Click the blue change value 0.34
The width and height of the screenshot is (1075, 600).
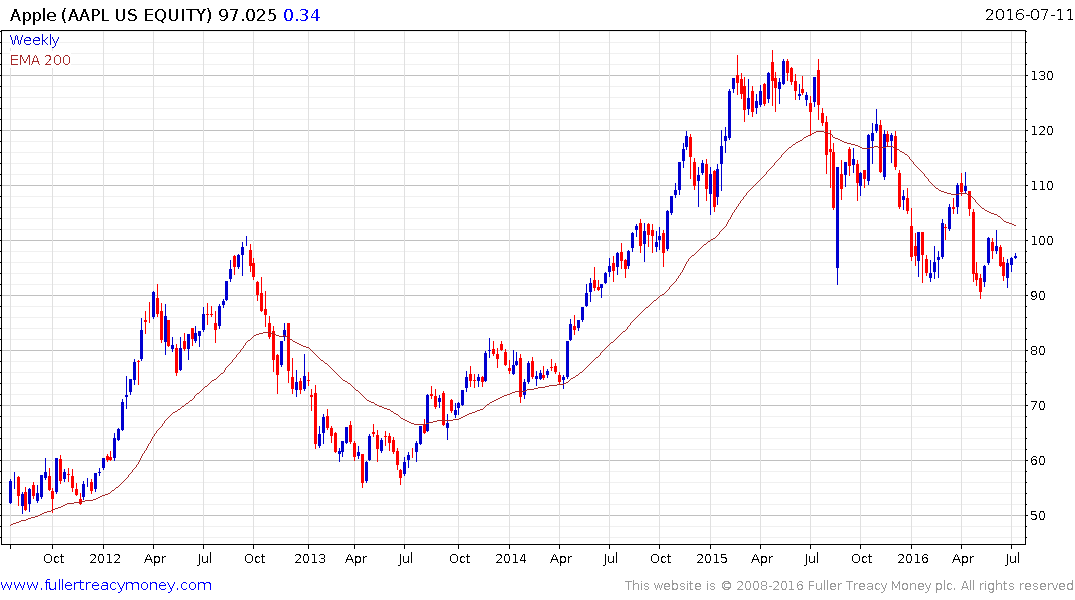tap(302, 15)
